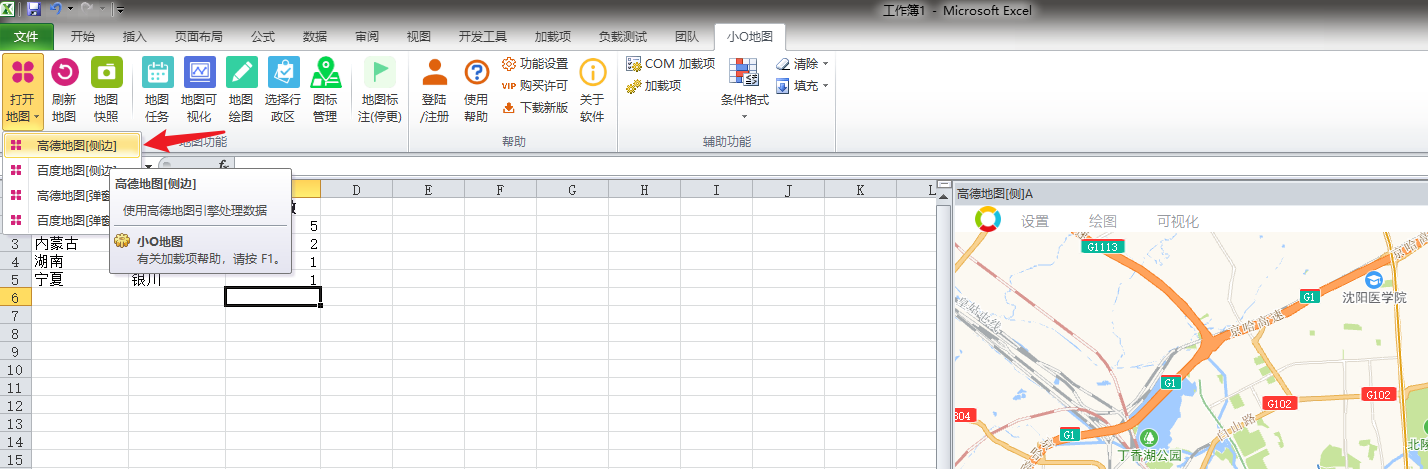Click the Save icon in quick access toolbar
This screenshot has height=469, width=1428.
tap(34, 10)
